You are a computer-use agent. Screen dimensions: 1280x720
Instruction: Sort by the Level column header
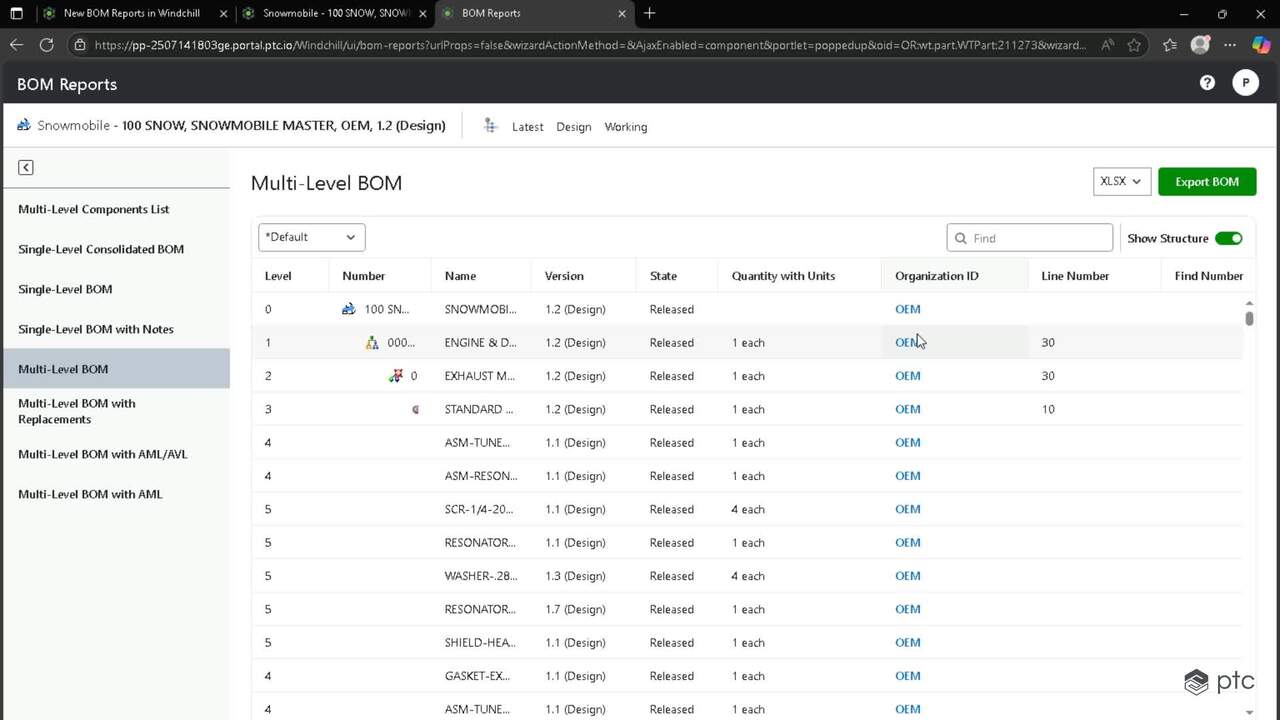278,276
